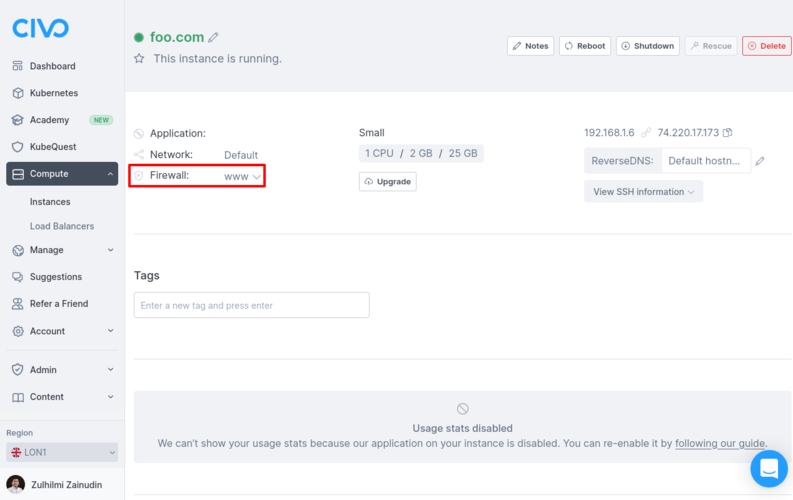The width and height of the screenshot is (793, 500).
Task: Open the chat support bubble
Action: tap(769, 468)
